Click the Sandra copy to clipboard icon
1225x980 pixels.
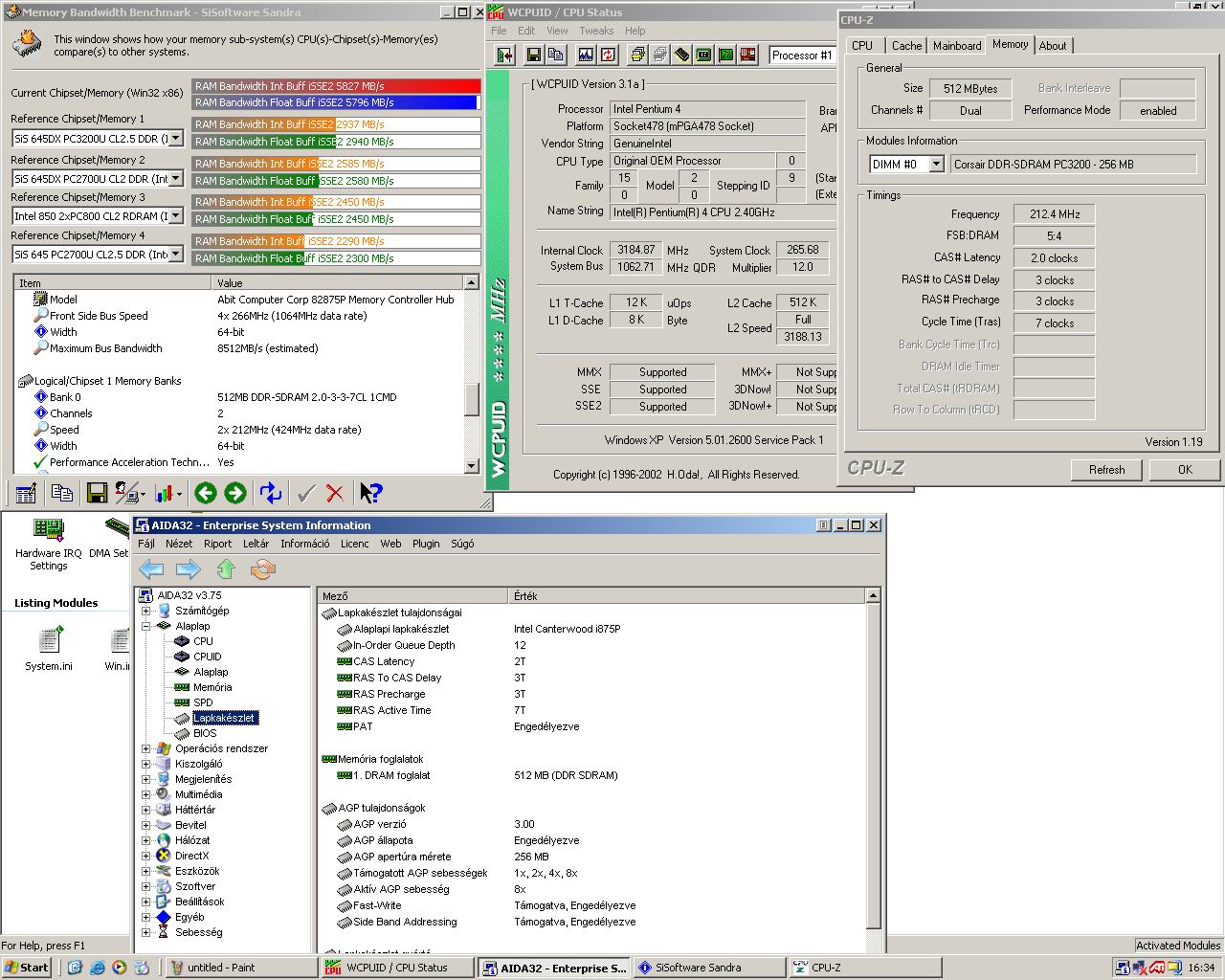click(62, 493)
